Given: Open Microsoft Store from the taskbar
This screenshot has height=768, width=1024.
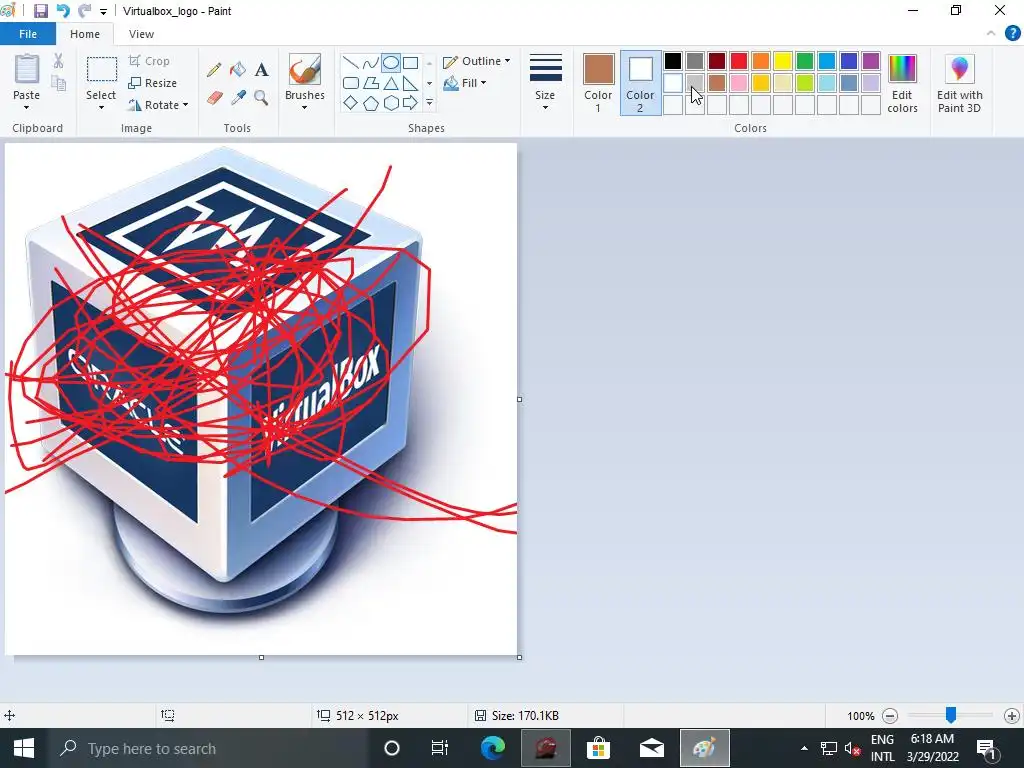Looking at the screenshot, I should point(598,748).
